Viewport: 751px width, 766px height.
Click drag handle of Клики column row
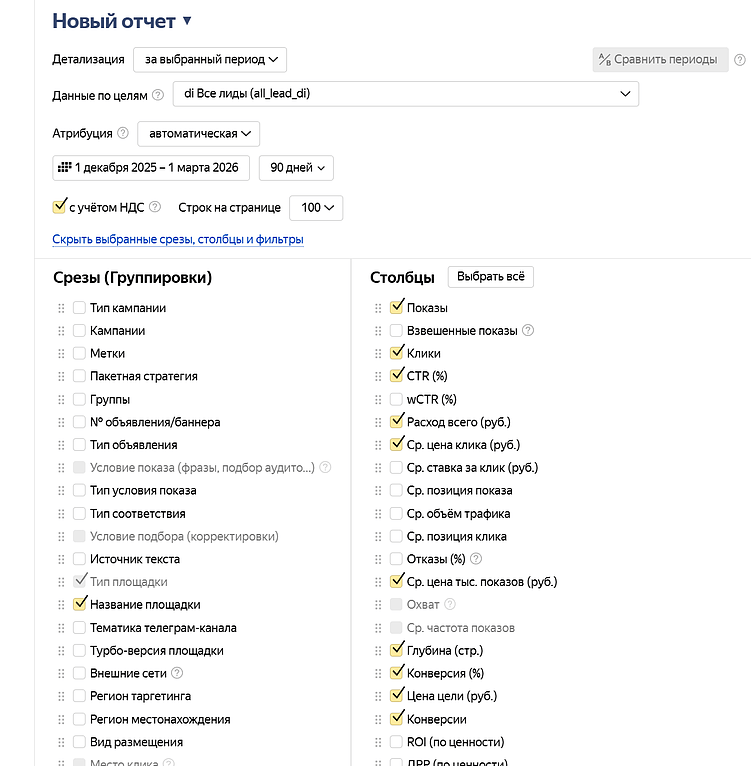point(378,353)
